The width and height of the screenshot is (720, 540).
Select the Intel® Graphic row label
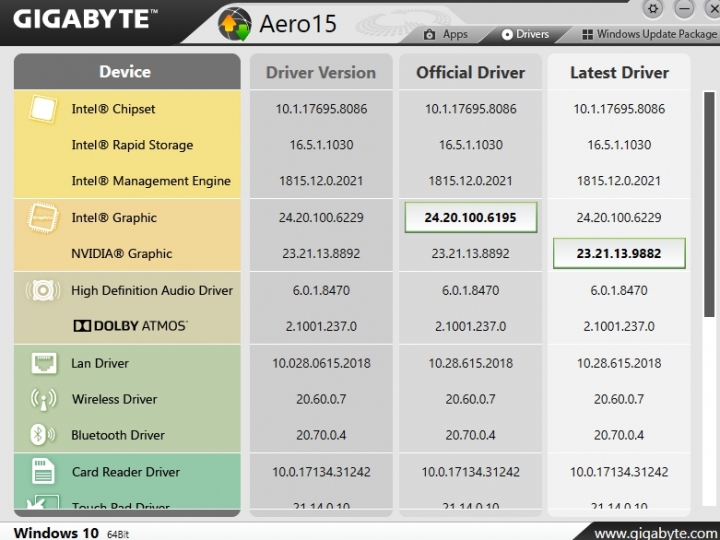[x=114, y=218]
